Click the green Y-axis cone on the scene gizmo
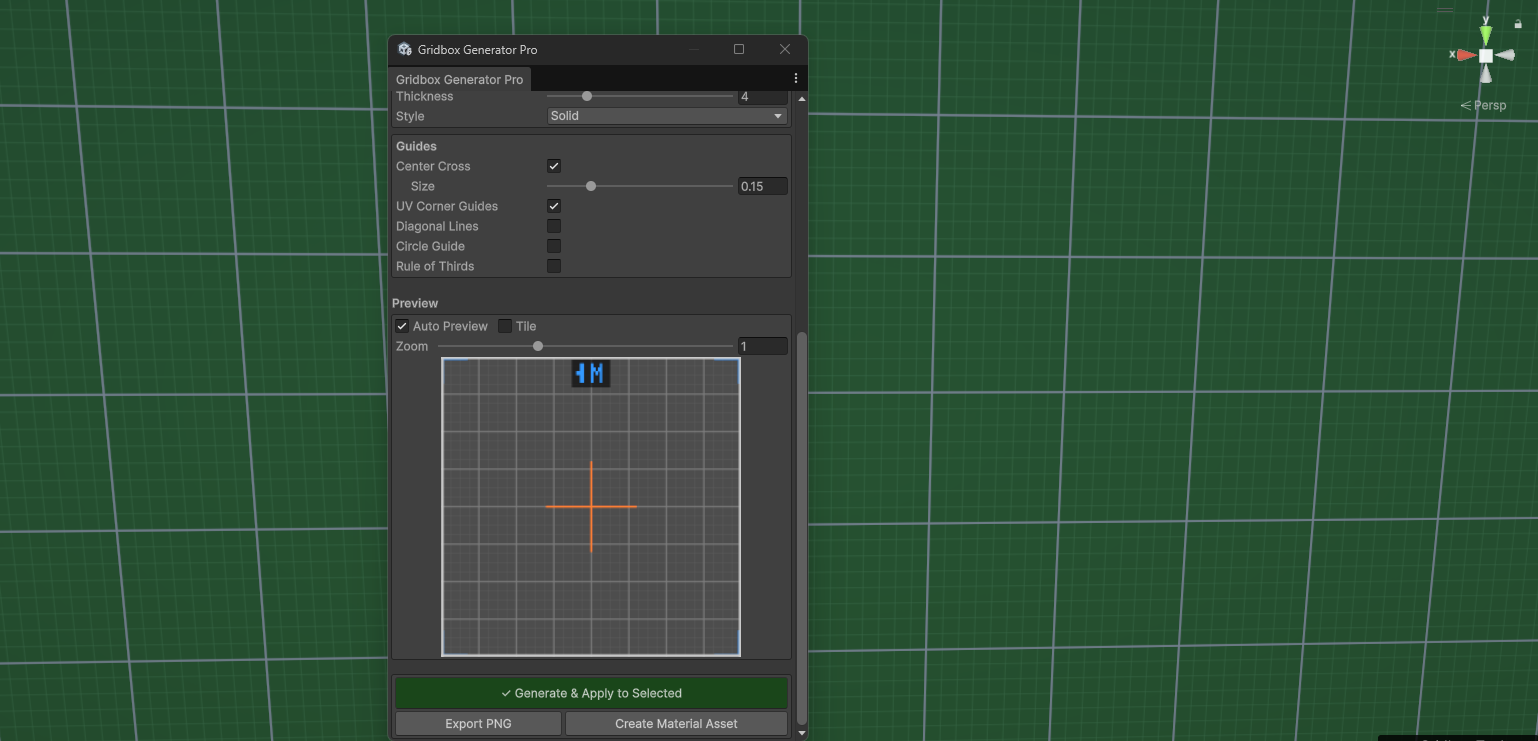Viewport: 1538px width, 741px height. [x=1486, y=35]
